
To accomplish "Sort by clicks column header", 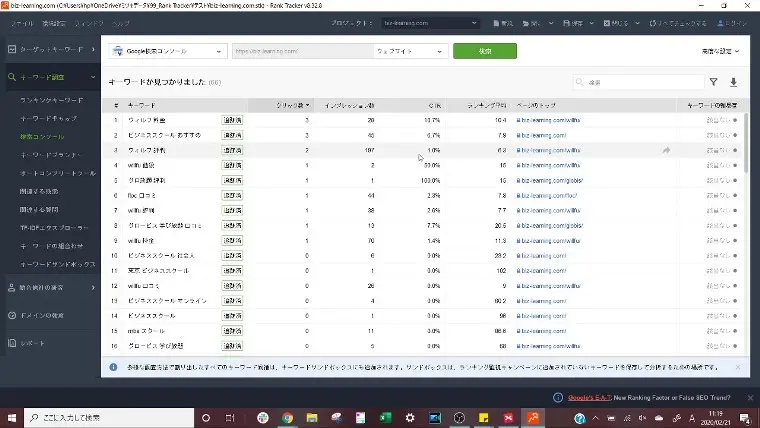I will 292,104.
